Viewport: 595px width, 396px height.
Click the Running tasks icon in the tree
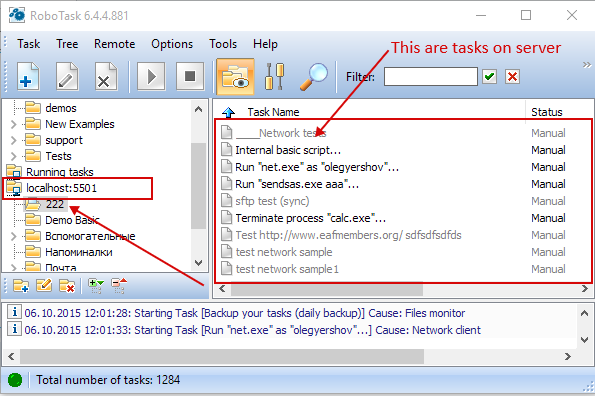(14, 172)
